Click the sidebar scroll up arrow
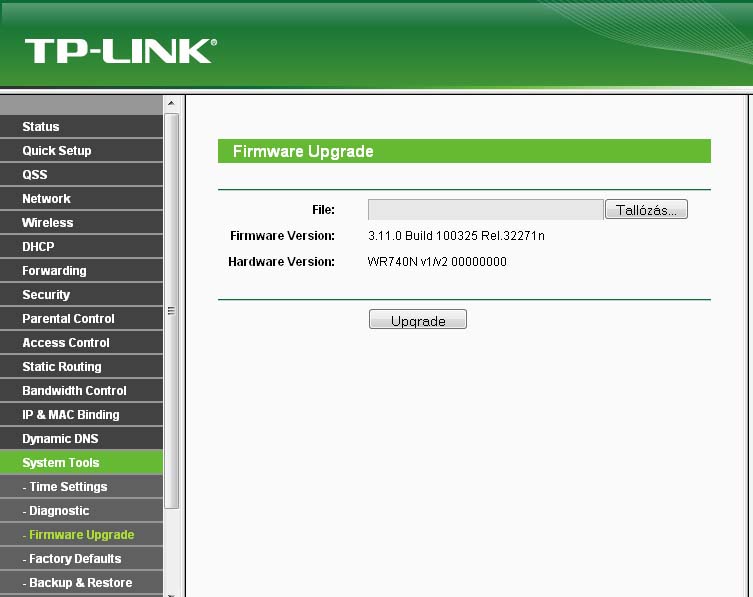753x597 pixels. [x=171, y=103]
